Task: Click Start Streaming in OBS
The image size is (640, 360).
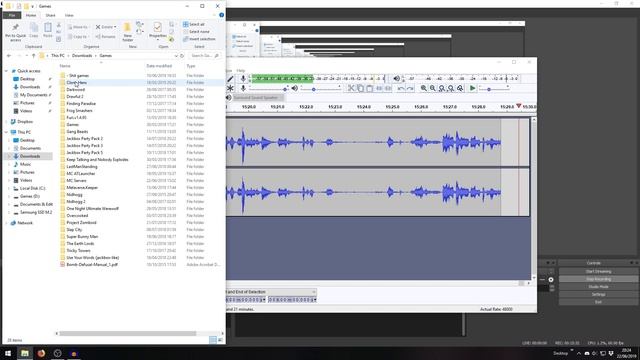Action: click(598, 271)
